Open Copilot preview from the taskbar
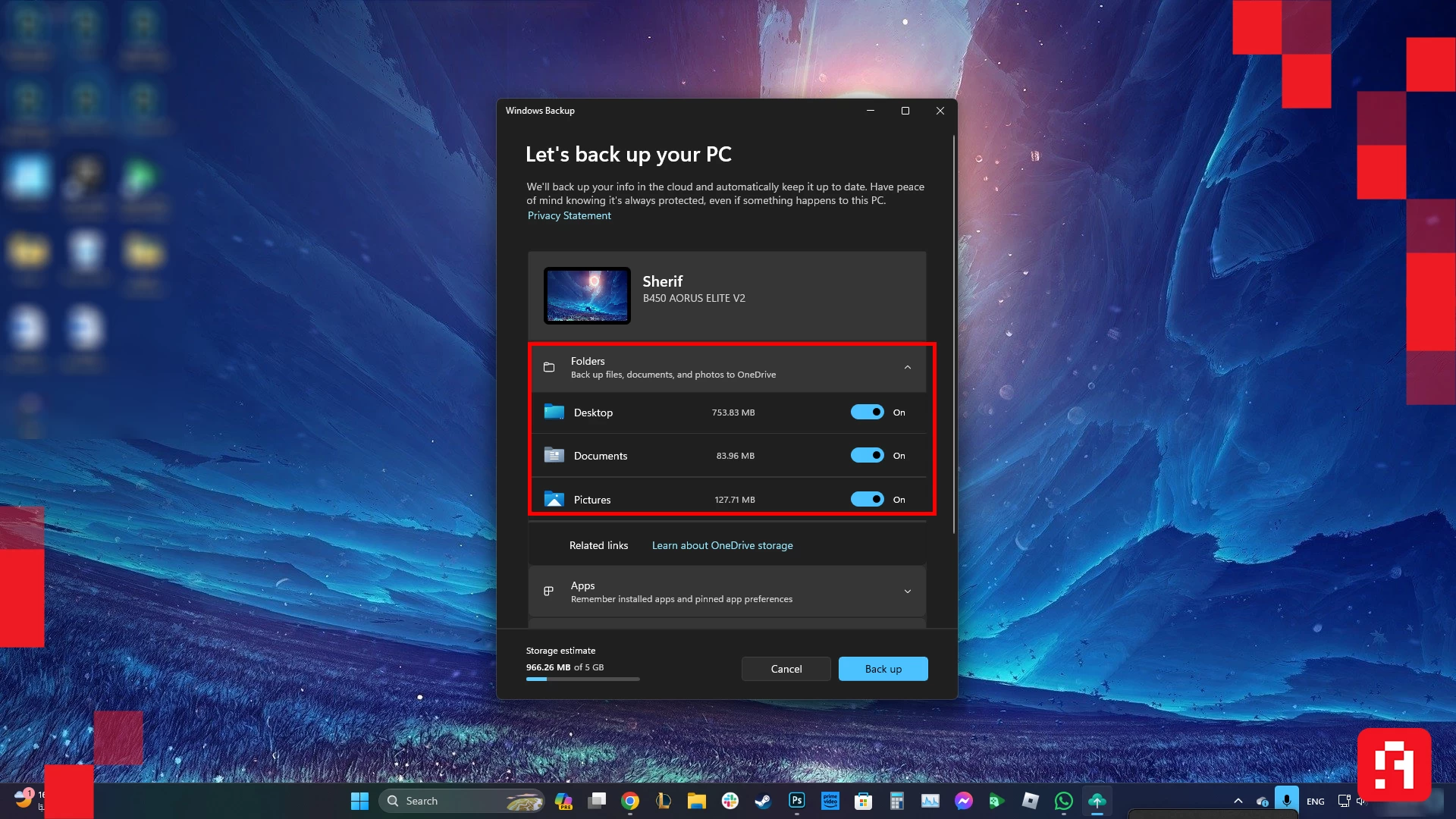This screenshot has width=1456, height=819. click(563, 801)
